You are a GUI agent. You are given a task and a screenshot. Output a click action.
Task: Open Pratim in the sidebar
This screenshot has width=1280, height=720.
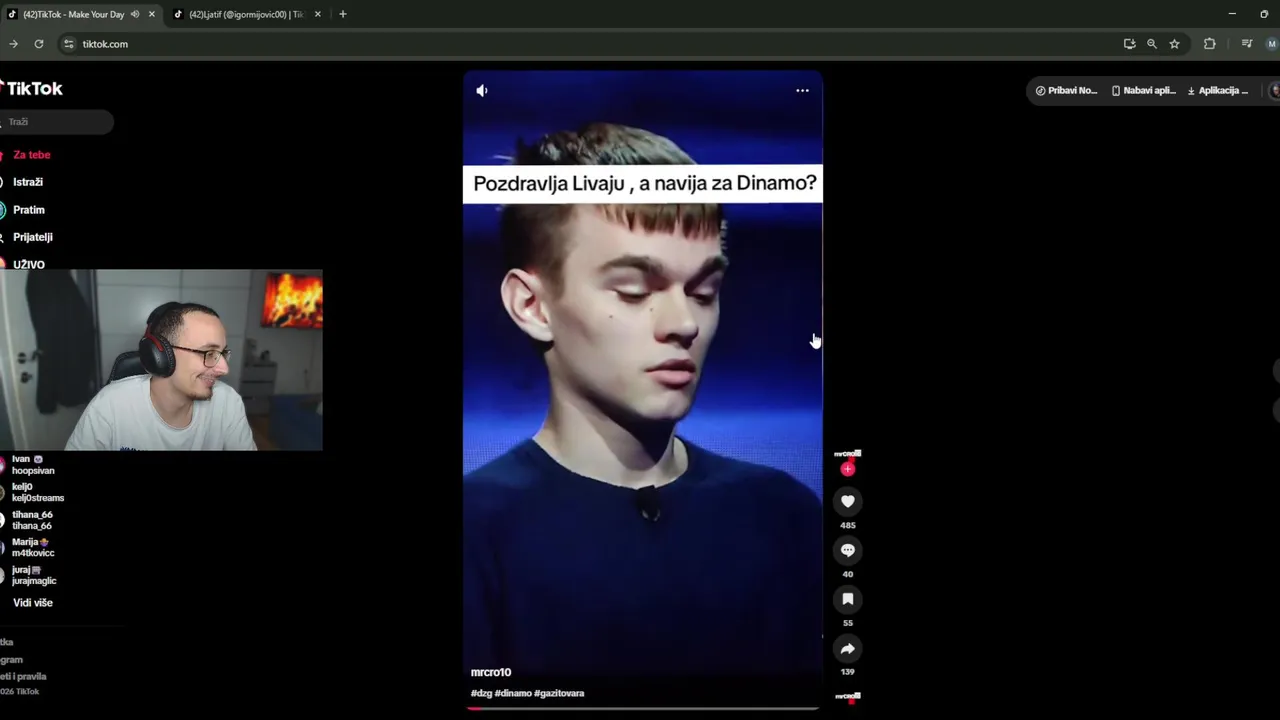(28, 210)
